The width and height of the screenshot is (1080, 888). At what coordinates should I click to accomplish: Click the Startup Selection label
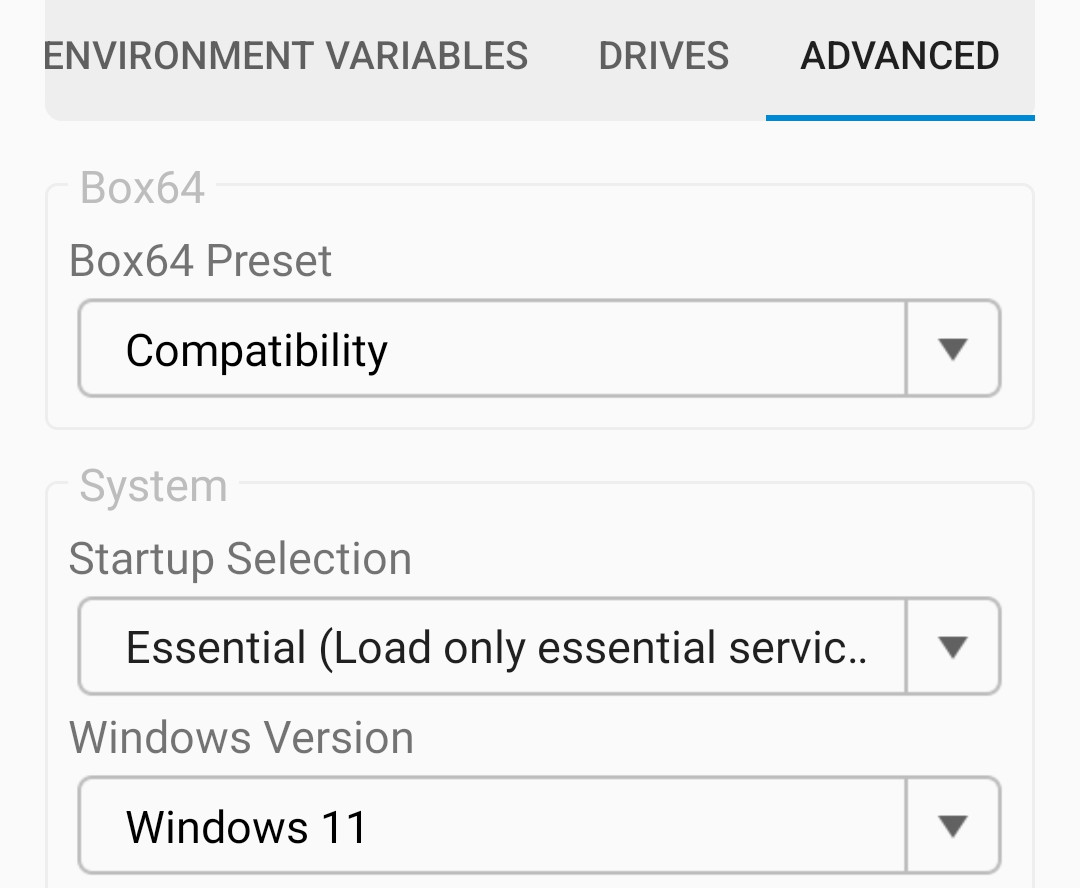point(240,559)
